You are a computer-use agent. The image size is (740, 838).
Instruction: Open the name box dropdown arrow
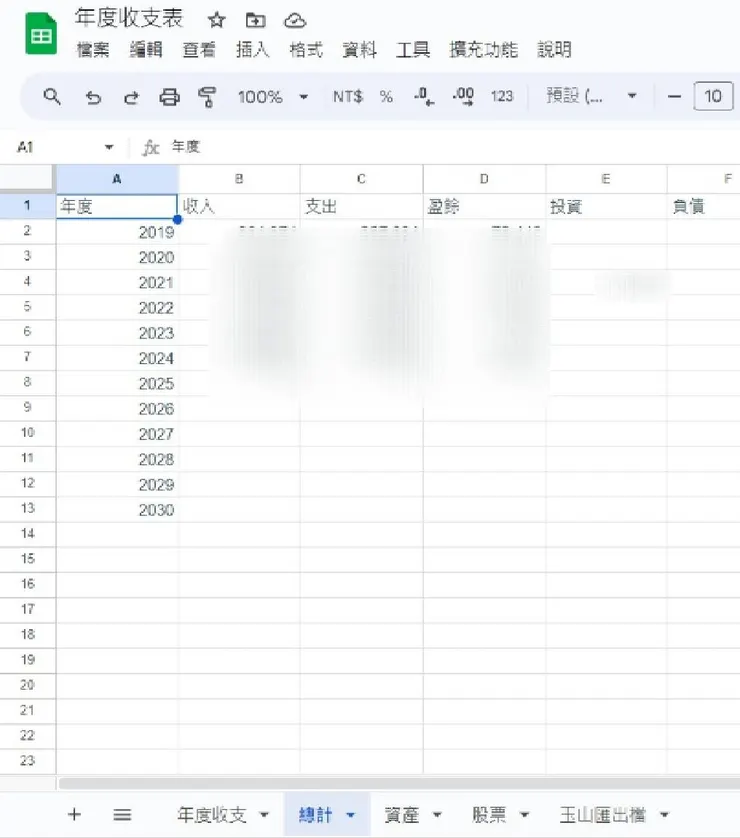(109, 147)
